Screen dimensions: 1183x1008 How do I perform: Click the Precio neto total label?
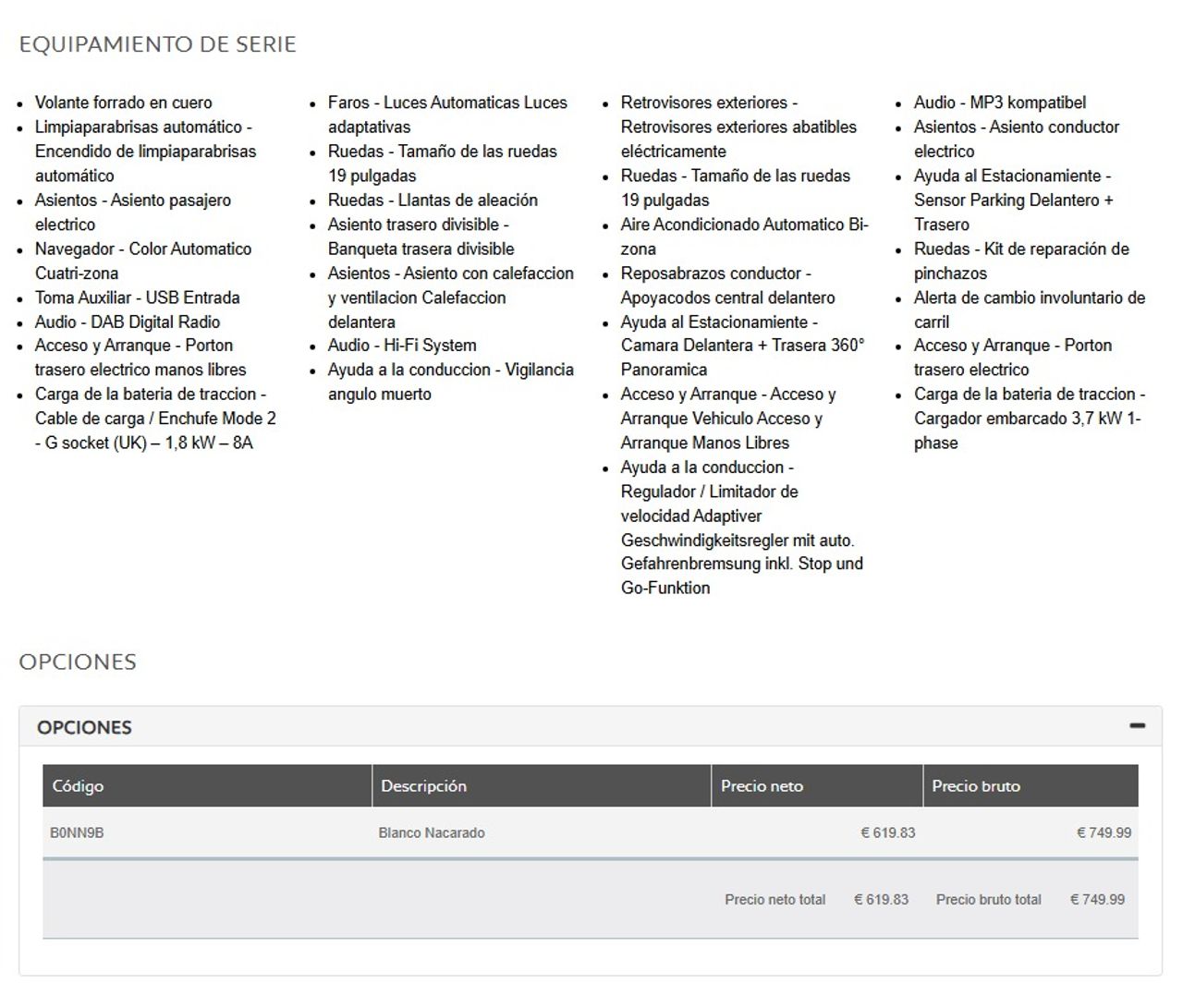coord(775,899)
